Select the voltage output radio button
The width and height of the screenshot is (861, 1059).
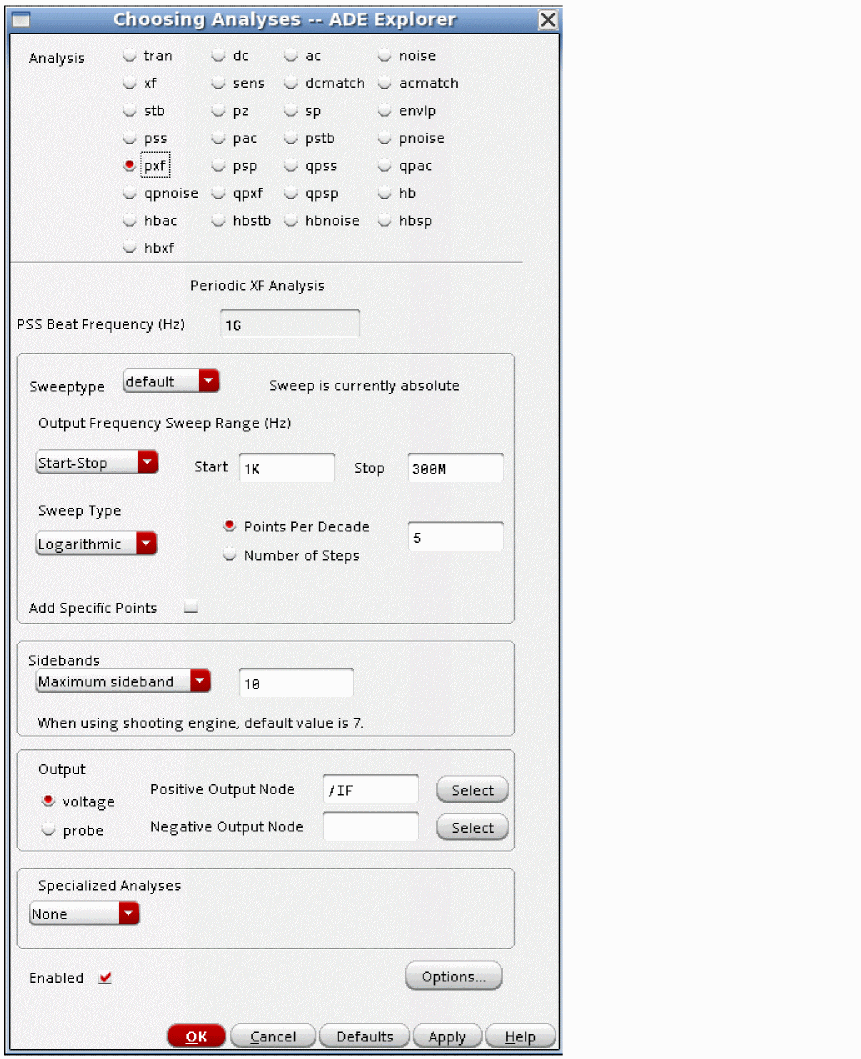pos(48,801)
